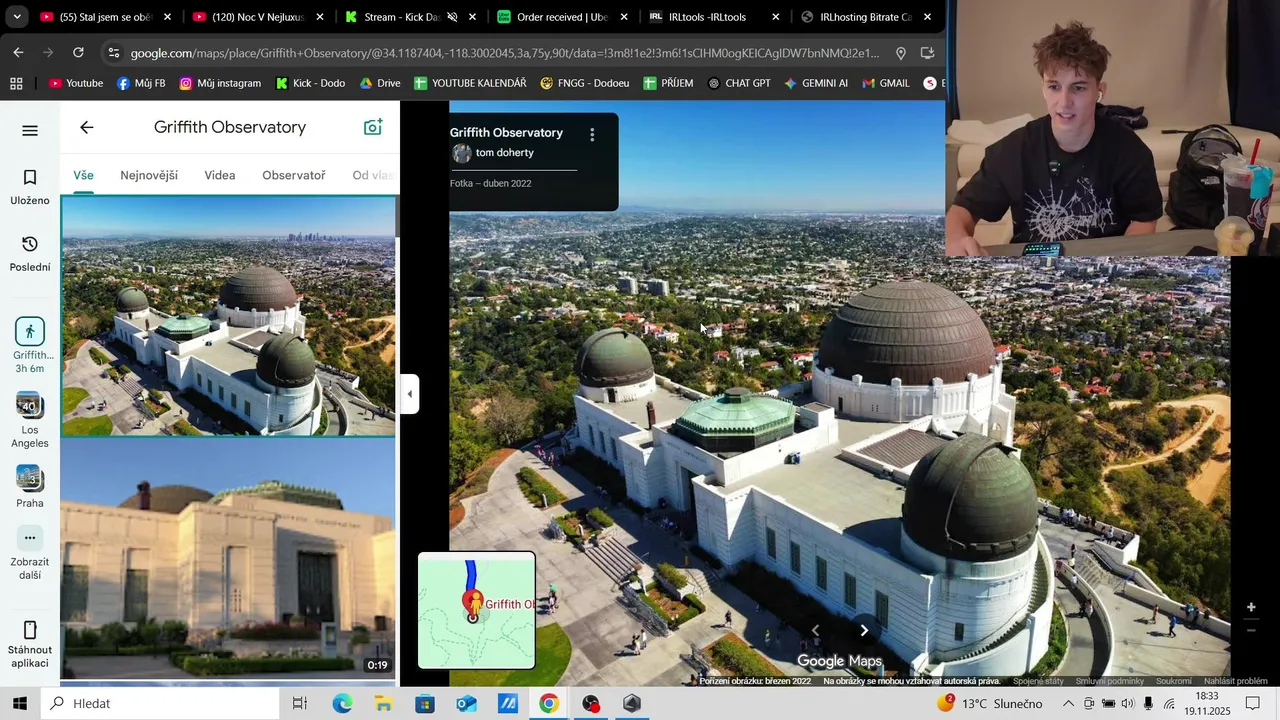
Task: Collapse the side panel with arrow
Action: pyautogui.click(x=409, y=394)
